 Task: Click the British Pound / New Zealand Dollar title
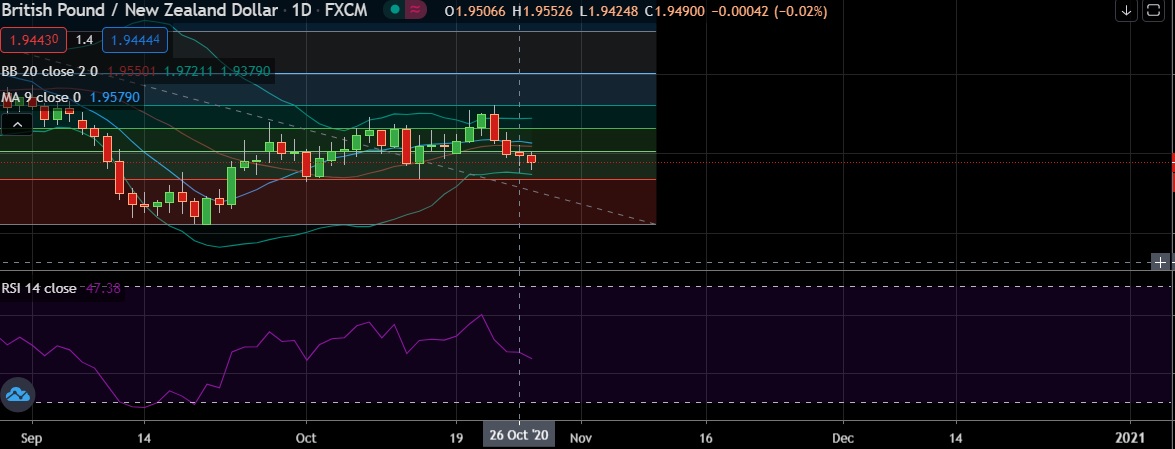(x=139, y=11)
